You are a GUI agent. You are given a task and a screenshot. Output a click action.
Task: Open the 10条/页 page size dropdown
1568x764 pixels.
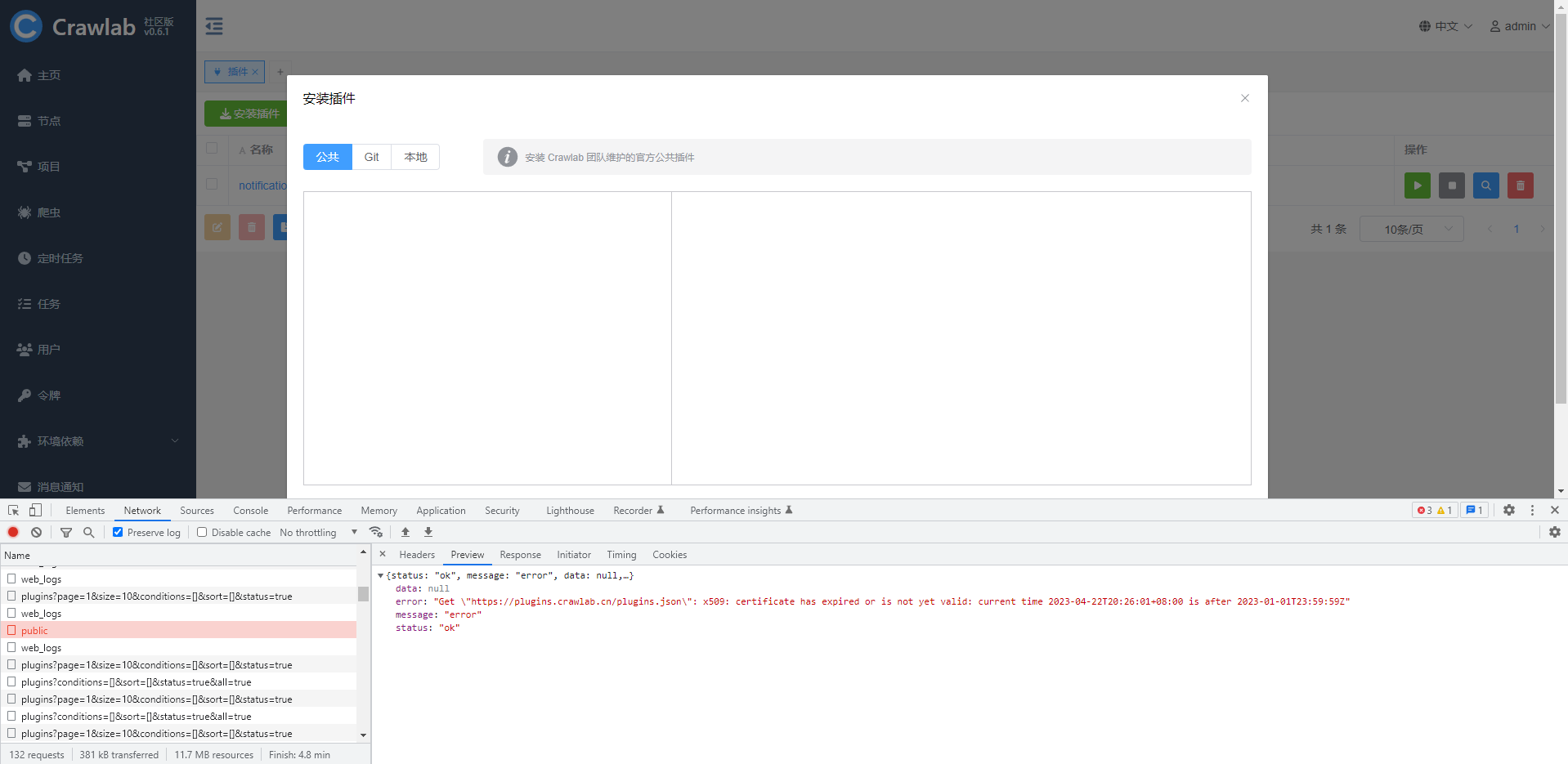(x=1410, y=229)
